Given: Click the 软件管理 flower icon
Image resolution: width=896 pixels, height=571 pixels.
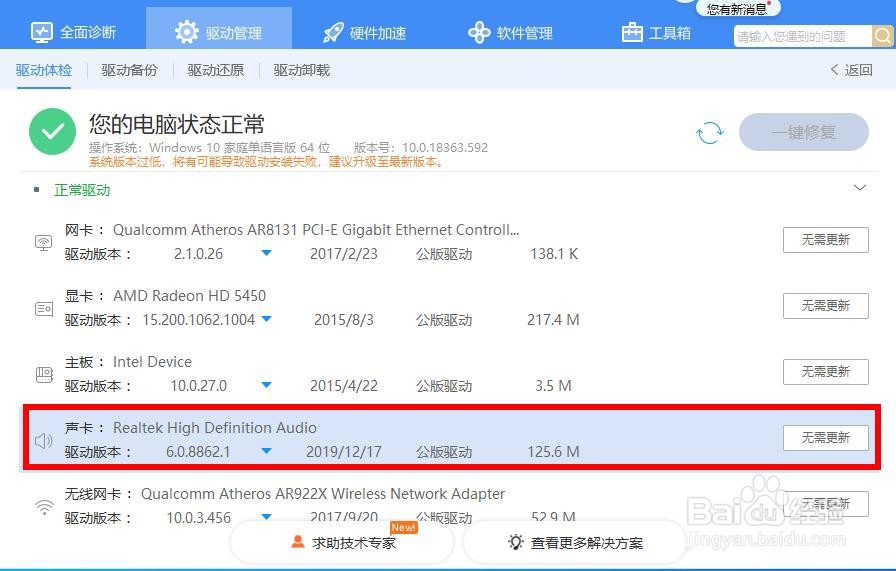Looking at the screenshot, I should [x=479, y=33].
